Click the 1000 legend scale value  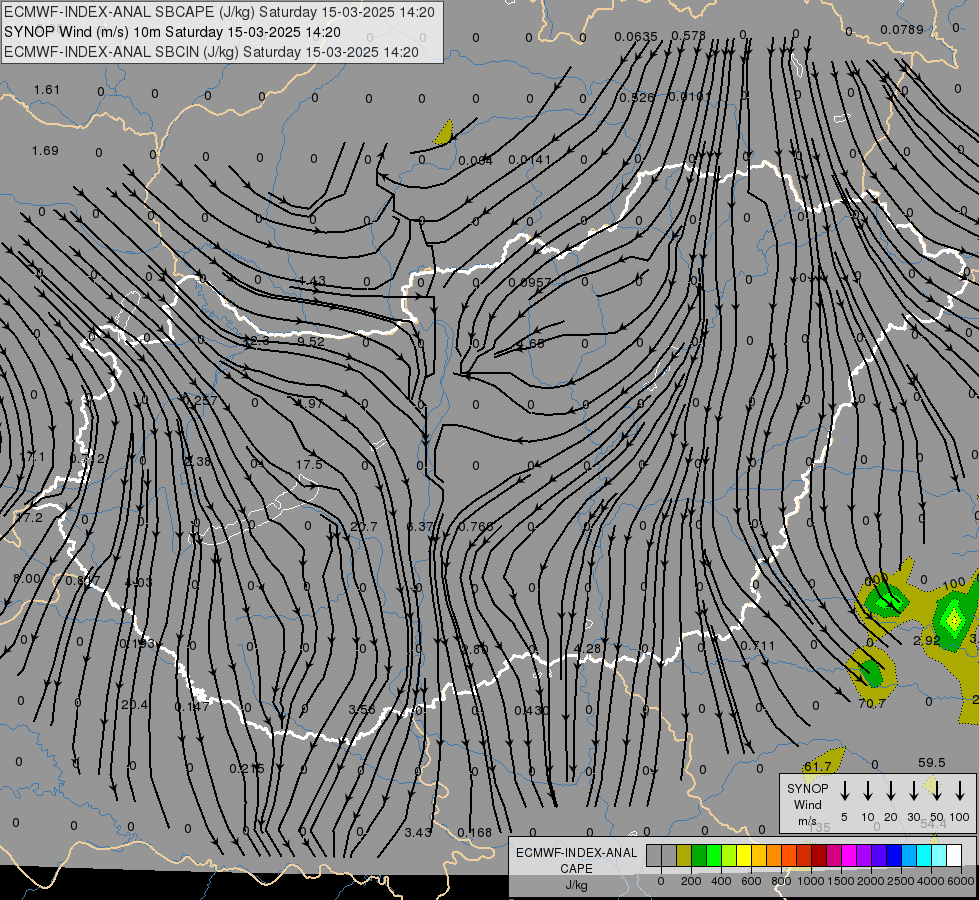pos(810,881)
